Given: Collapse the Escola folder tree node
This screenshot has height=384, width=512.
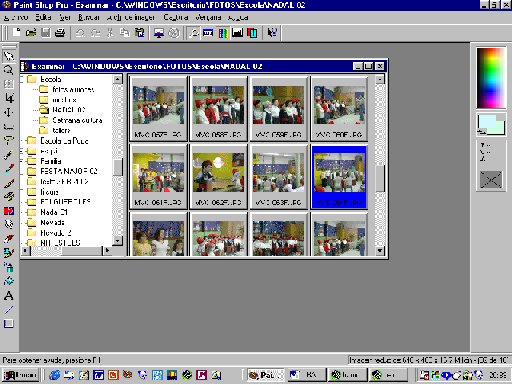Looking at the screenshot, I should click(22, 79).
